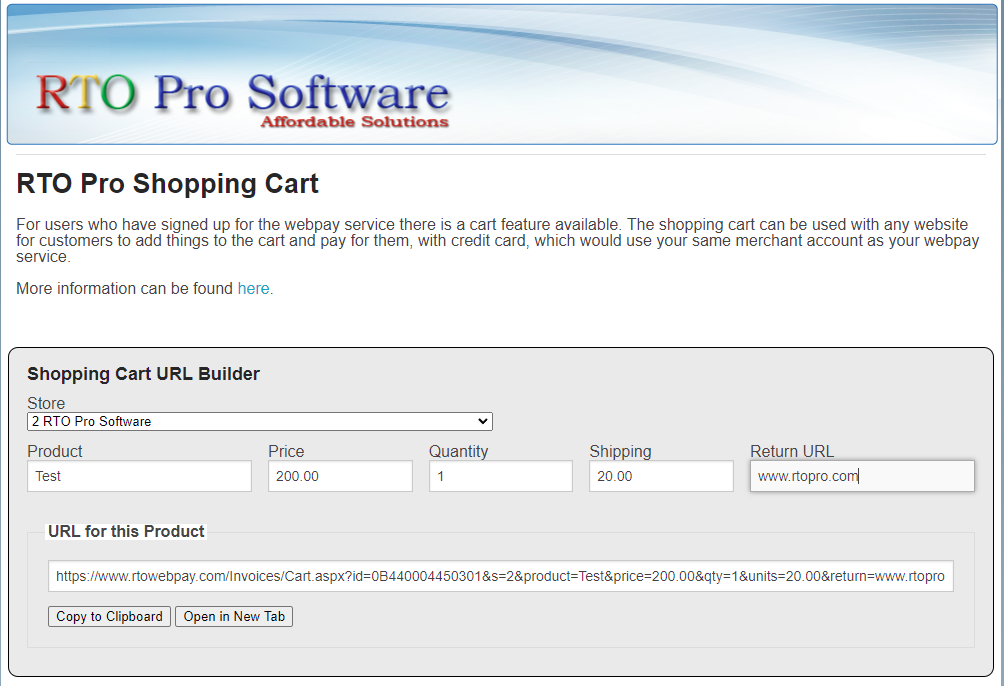Screen dimensions: 1004x686
Task: Click the Shipping field showing 20.00
Action: pyautogui.click(x=660, y=476)
